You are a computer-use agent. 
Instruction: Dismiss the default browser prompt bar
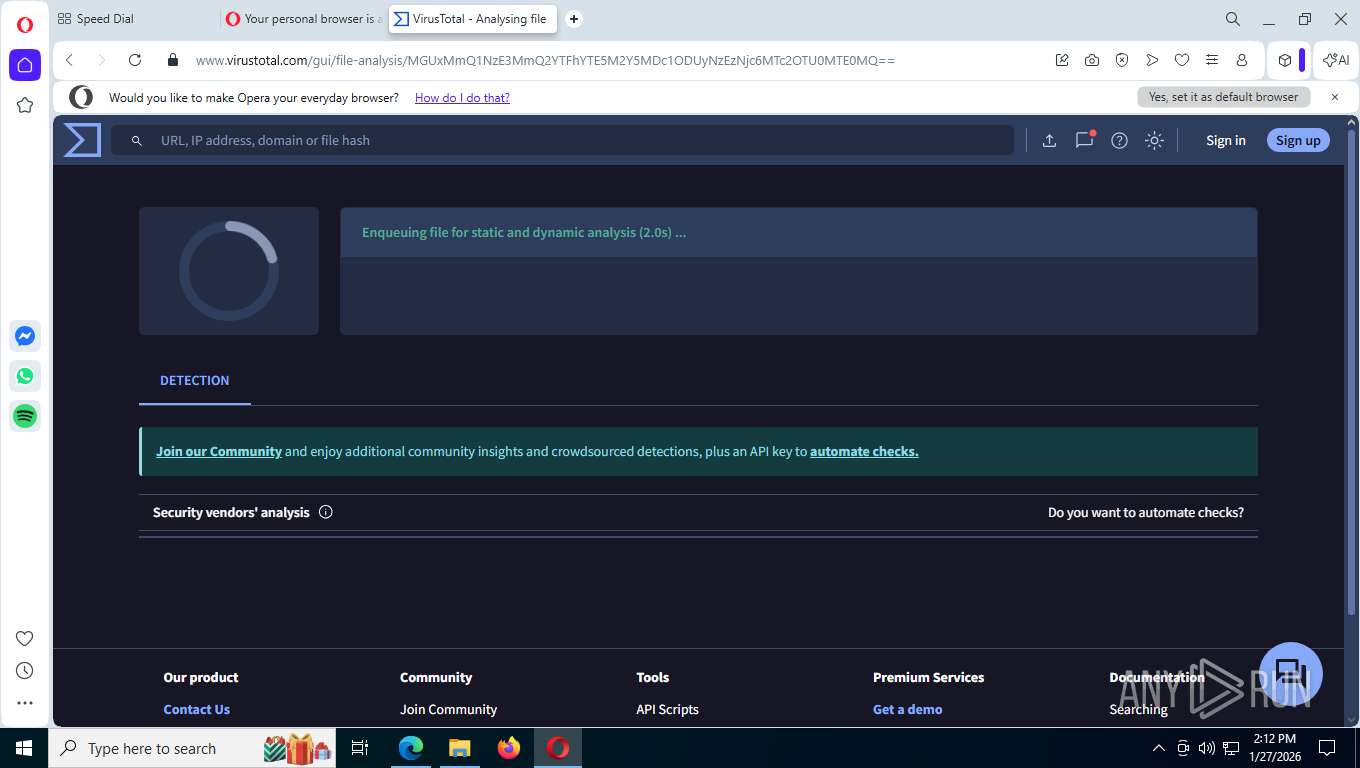[x=1334, y=97]
